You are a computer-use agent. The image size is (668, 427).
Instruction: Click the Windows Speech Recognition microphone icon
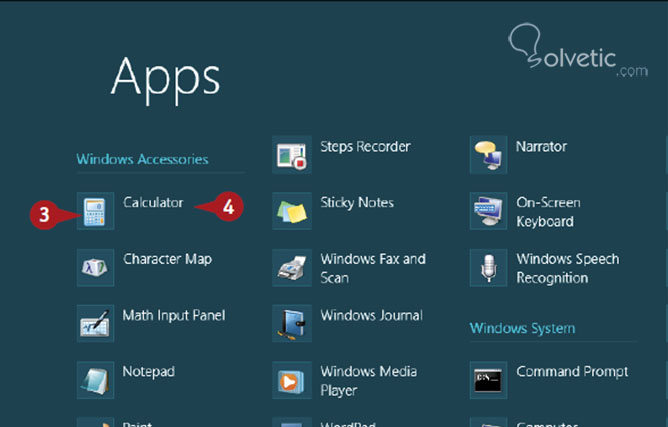tap(488, 268)
